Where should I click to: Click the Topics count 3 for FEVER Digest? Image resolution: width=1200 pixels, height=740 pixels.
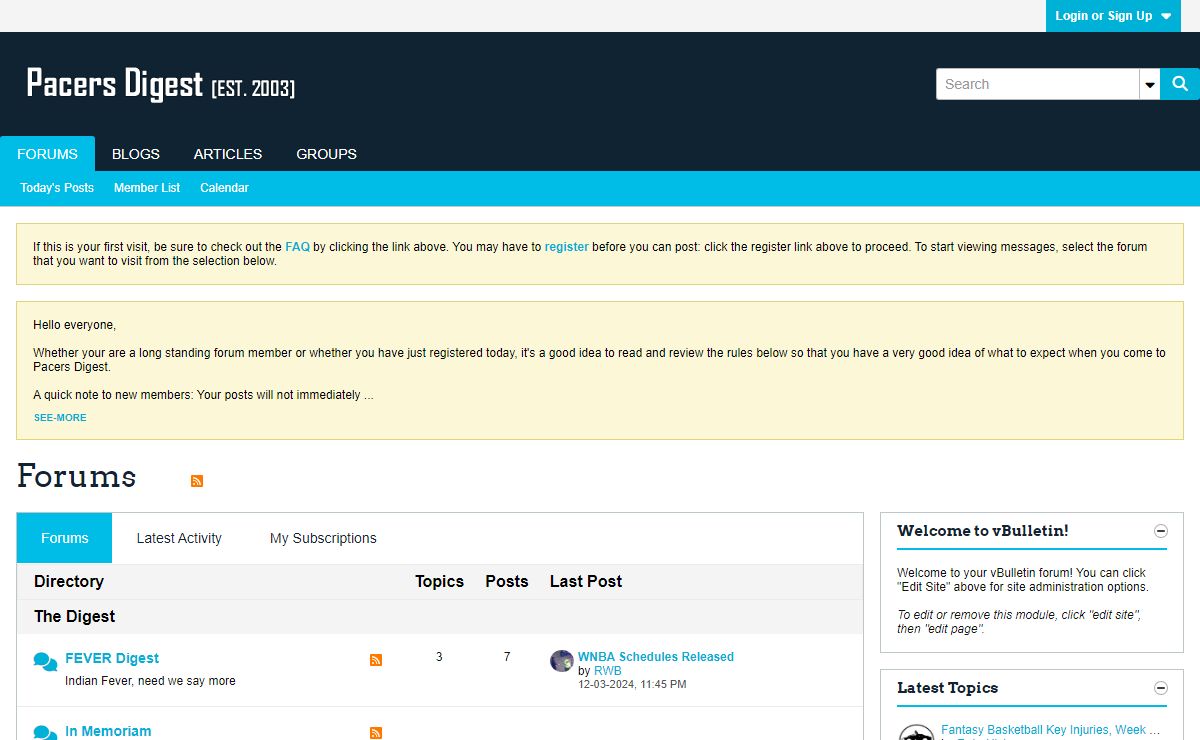click(439, 657)
